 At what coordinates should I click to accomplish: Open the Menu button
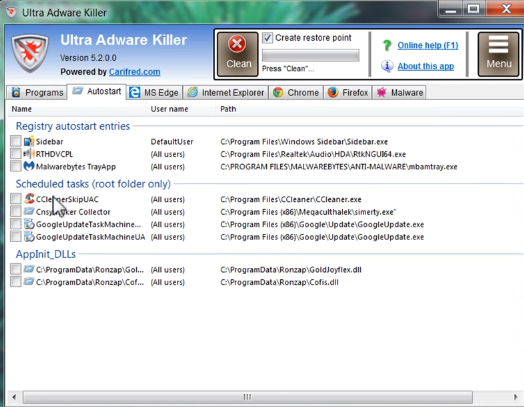tap(498, 54)
